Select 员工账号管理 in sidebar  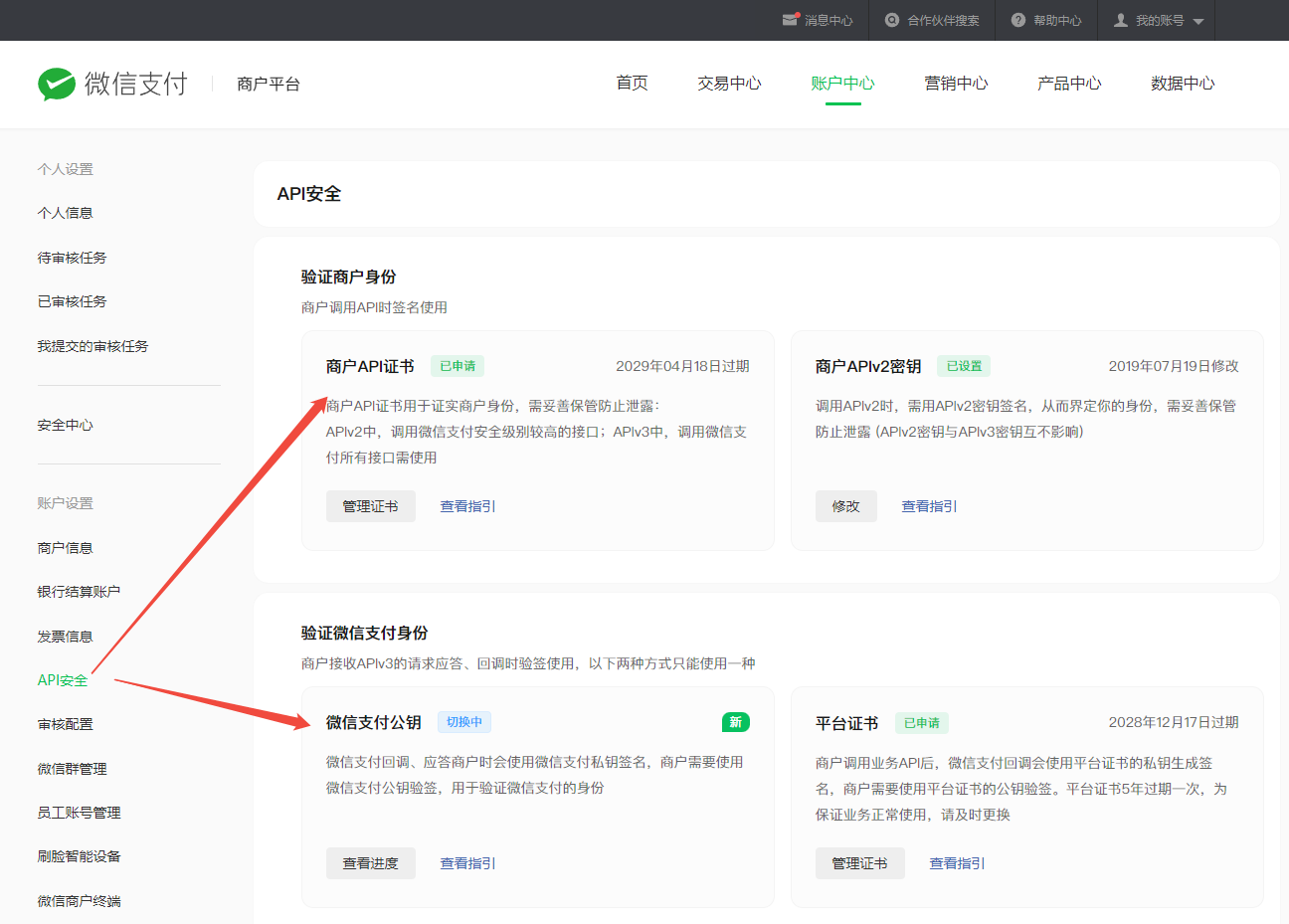pyautogui.click(x=80, y=813)
